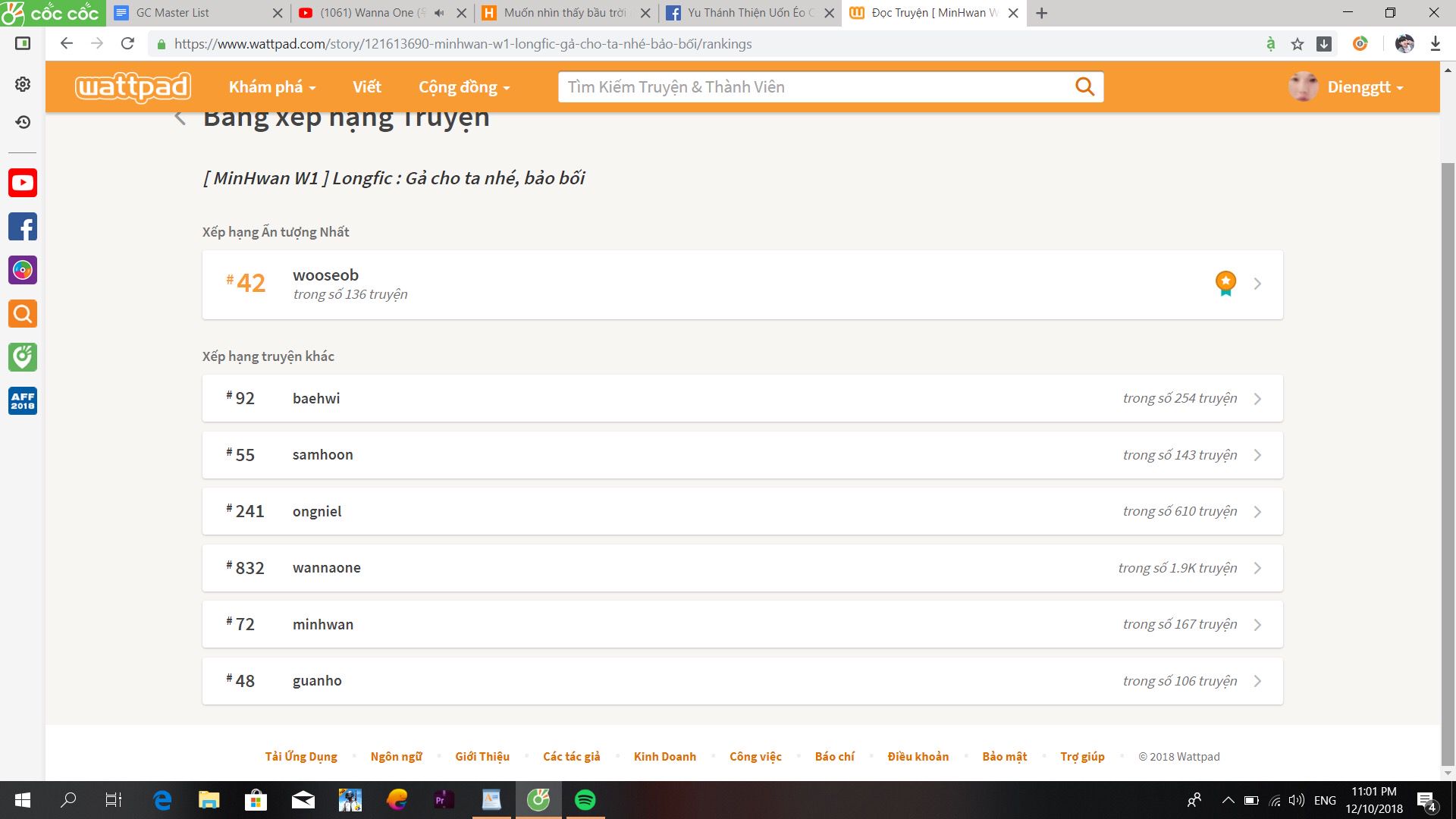Screen dimensions: 1456x819
Task: Expand the Khám phá dropdown menu
Action: (x=271, y=87)
